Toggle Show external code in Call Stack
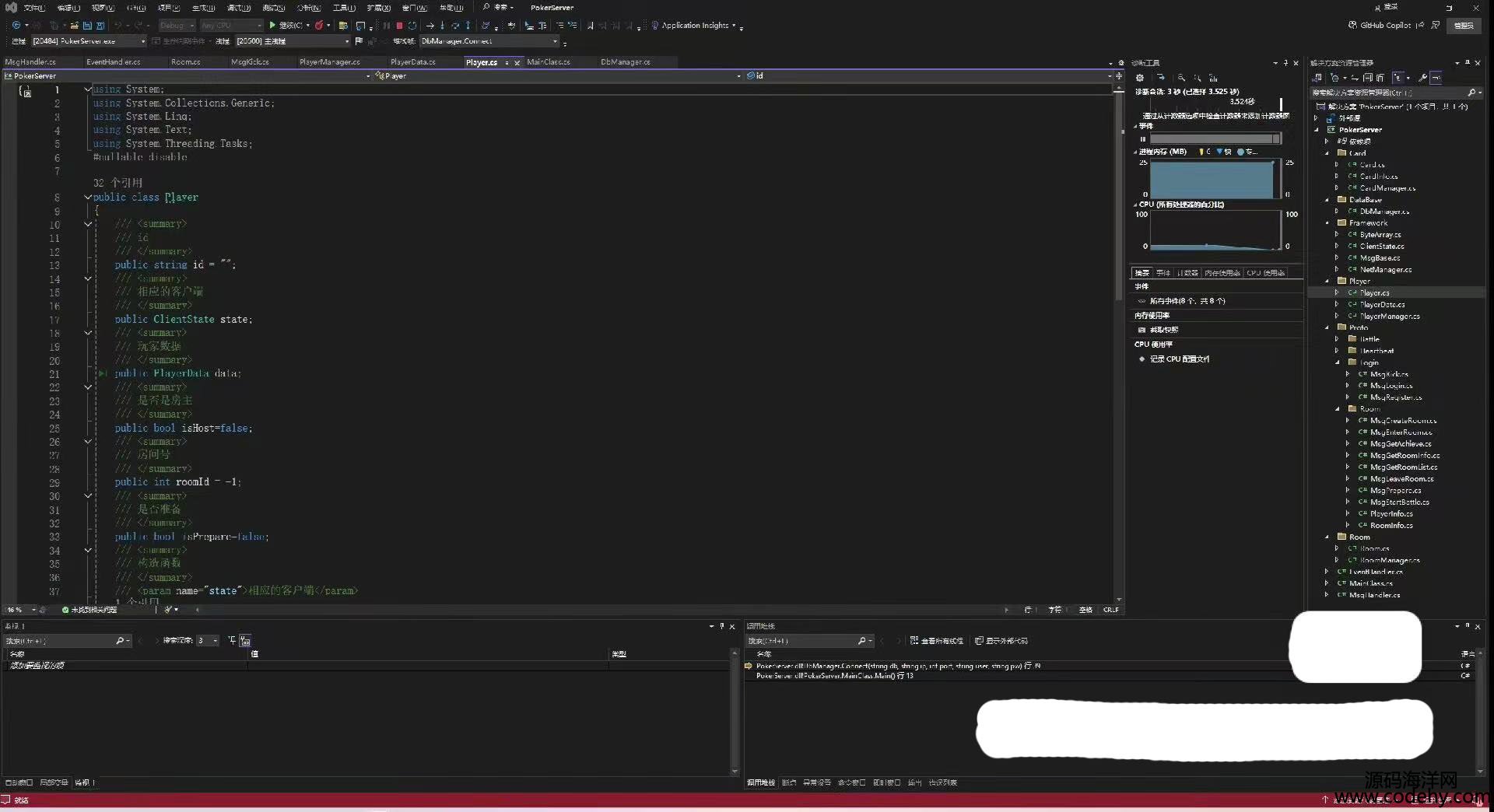This screenshot has width=1494, height=812. click(1001, 641)
